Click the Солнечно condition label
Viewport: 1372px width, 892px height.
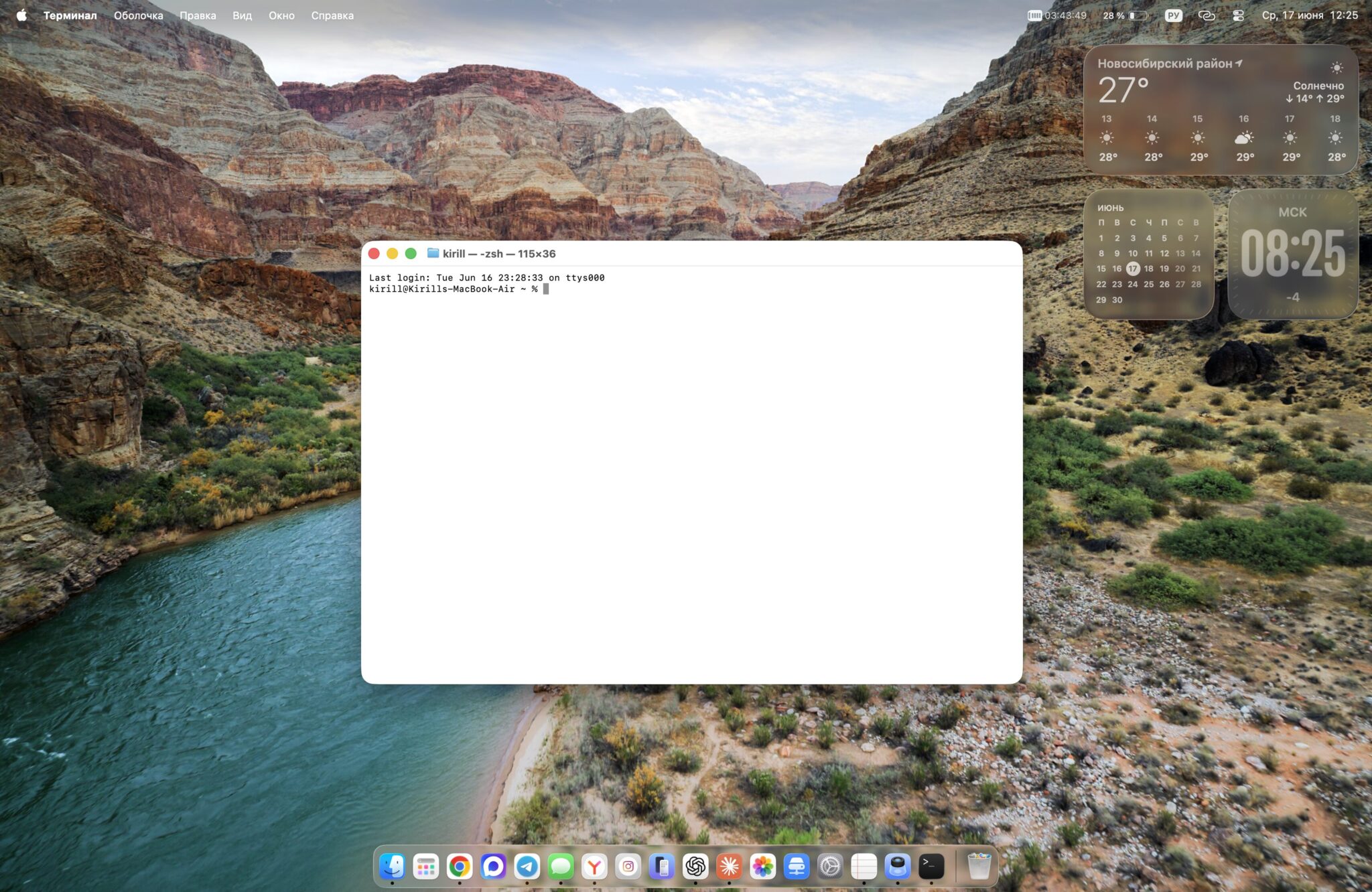click(1318, 86)
